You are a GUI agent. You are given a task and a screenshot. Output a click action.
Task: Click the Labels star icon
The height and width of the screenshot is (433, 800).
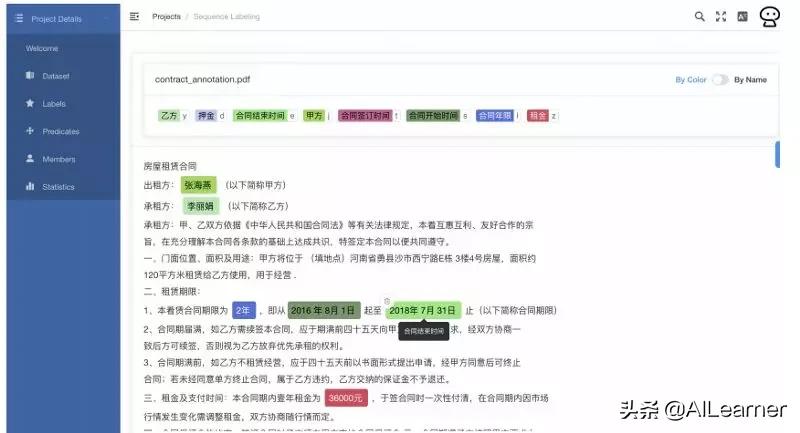point(30,103)
